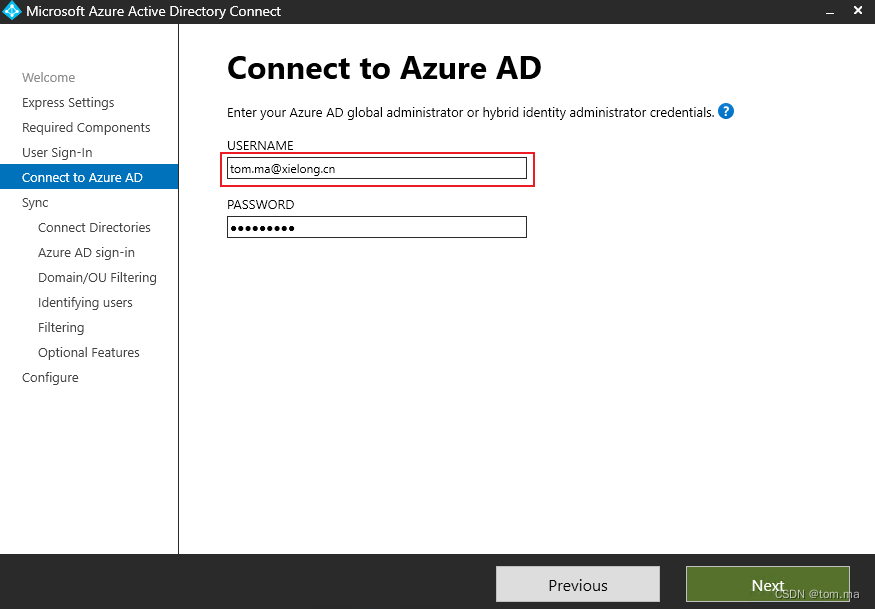Click the PASSWORD label
Screen dimensions: 875x609
point(261,204)
